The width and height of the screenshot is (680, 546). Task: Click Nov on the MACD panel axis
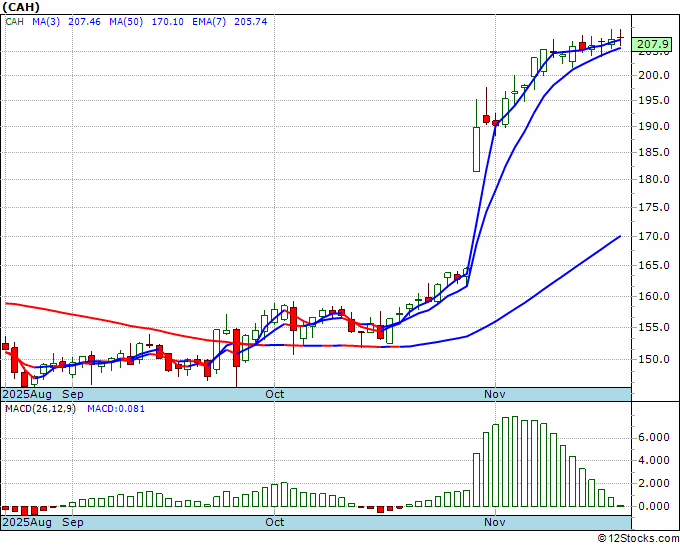[495, 522]
